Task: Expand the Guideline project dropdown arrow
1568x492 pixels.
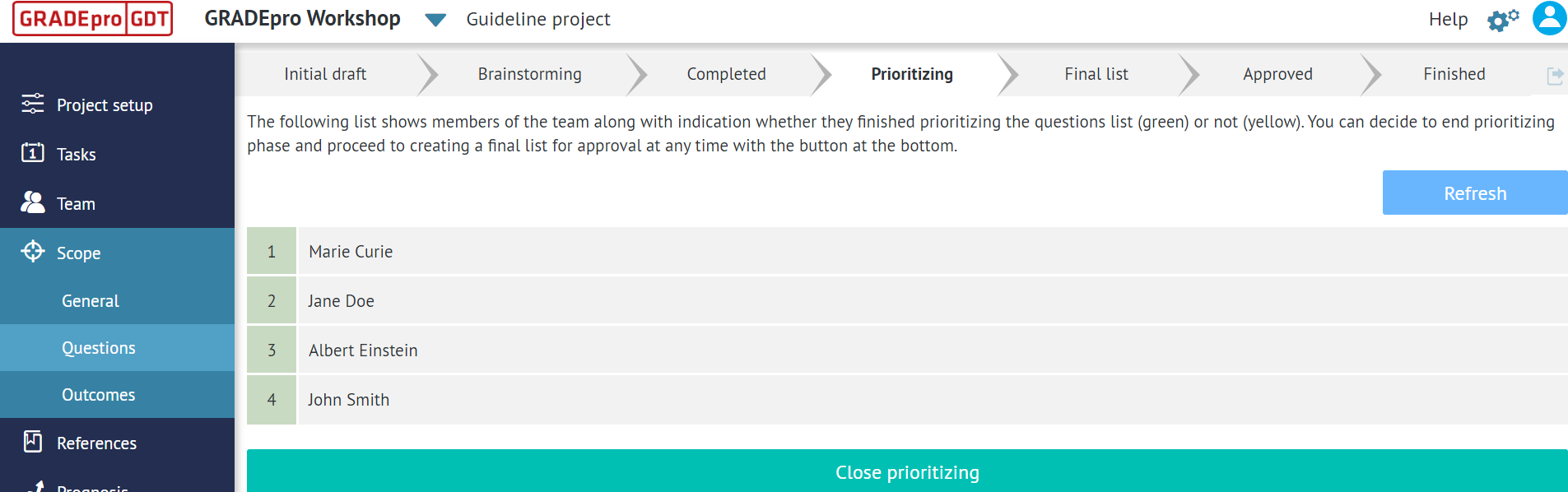Action: pos(435,20)
